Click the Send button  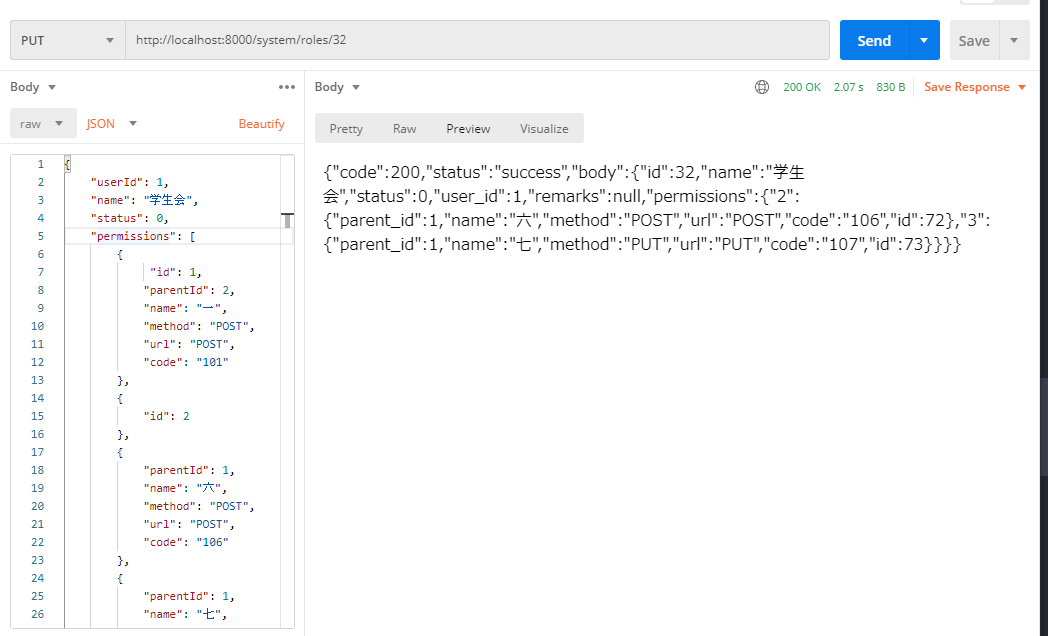[874, 40]
